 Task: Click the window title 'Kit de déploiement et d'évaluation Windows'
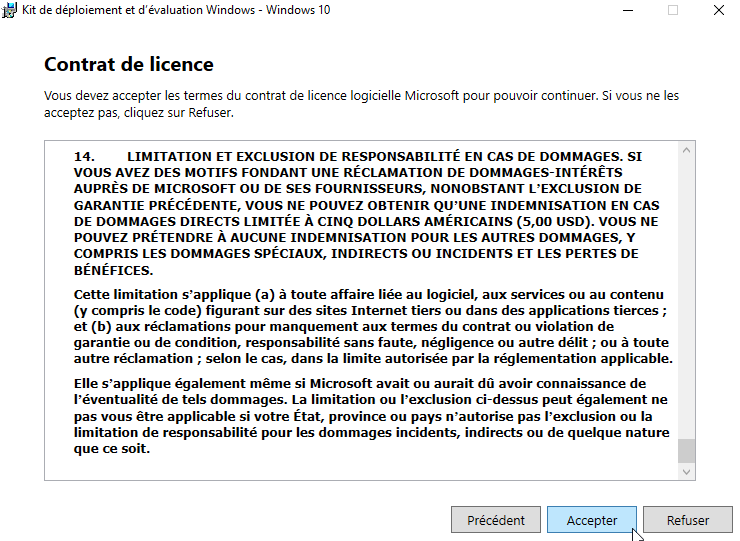176,10
